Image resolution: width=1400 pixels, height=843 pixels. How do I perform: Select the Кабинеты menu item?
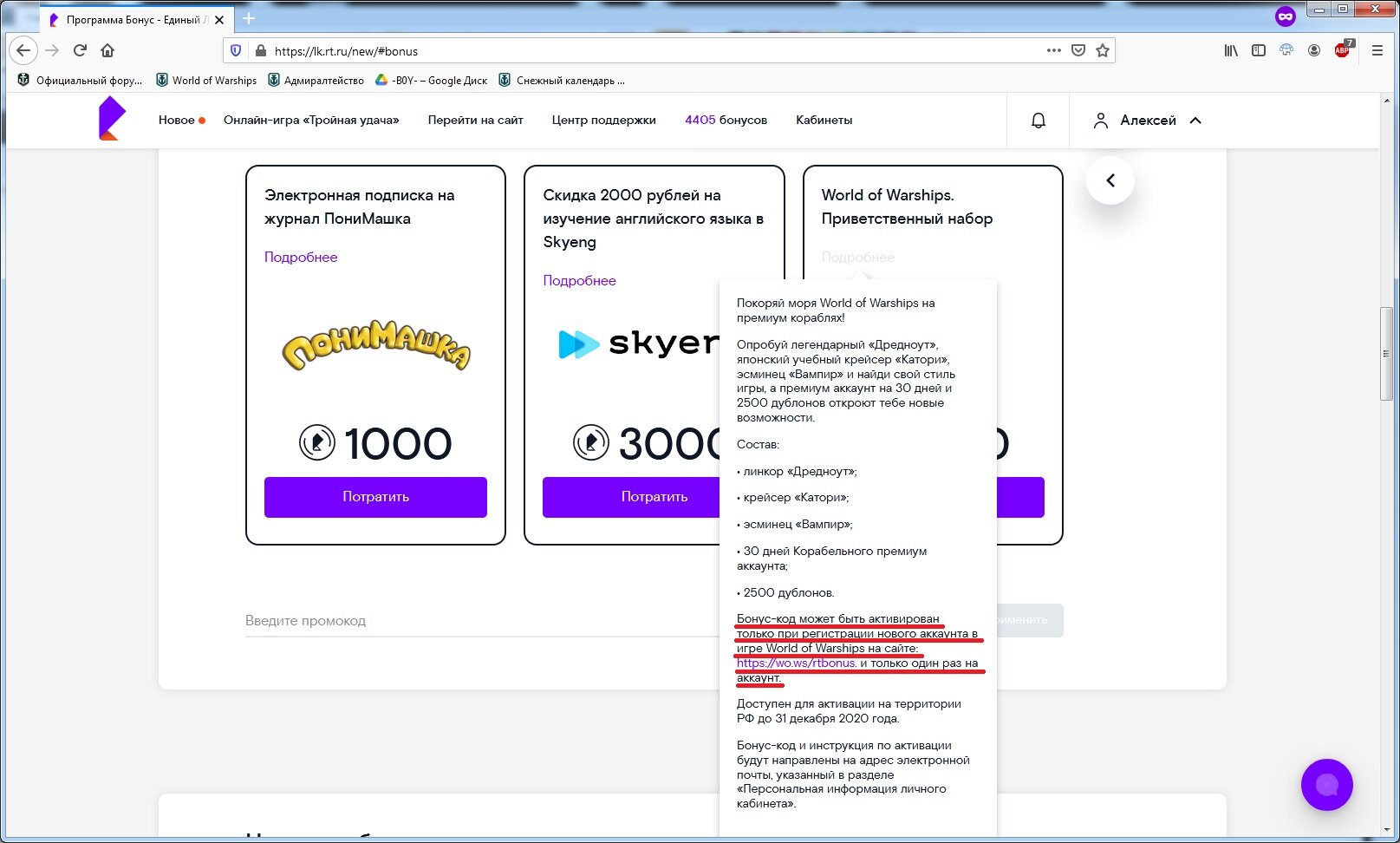point(824,121)
